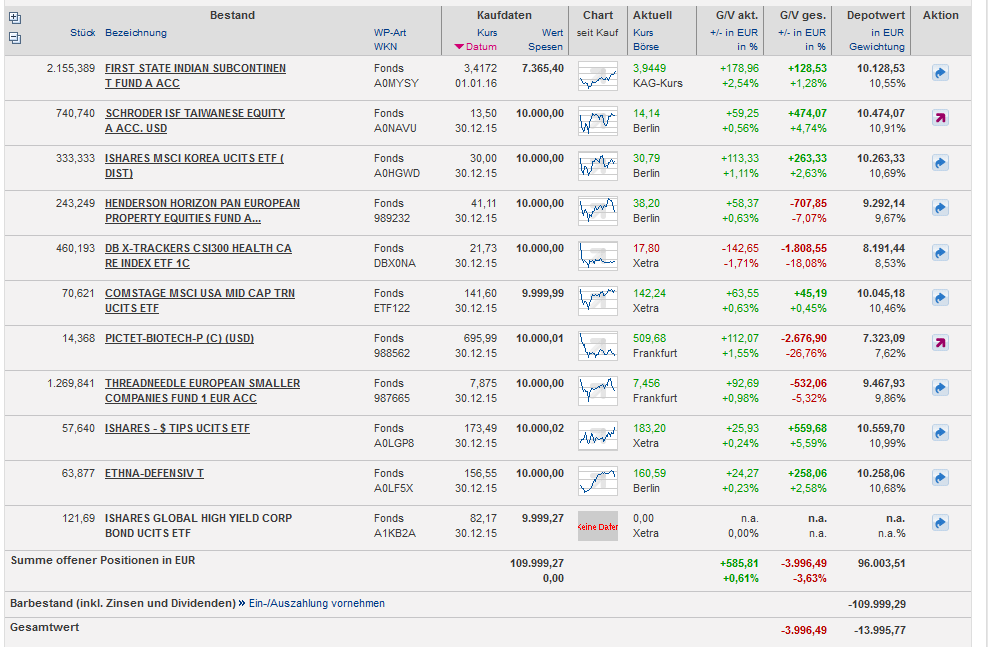Open the chart thumbnail for iShares $ TIPS

598,435
